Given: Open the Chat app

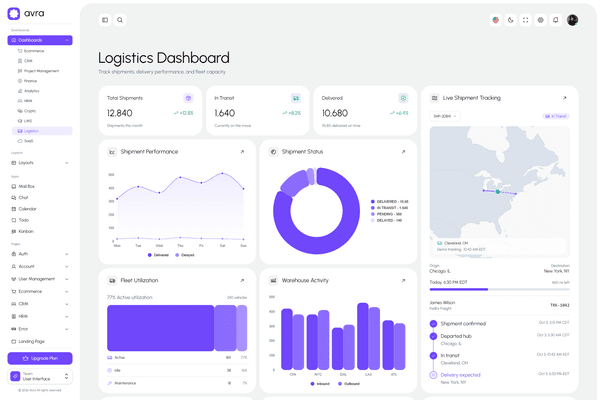Looking at the screenshot, I should click(x=40, y=198).
